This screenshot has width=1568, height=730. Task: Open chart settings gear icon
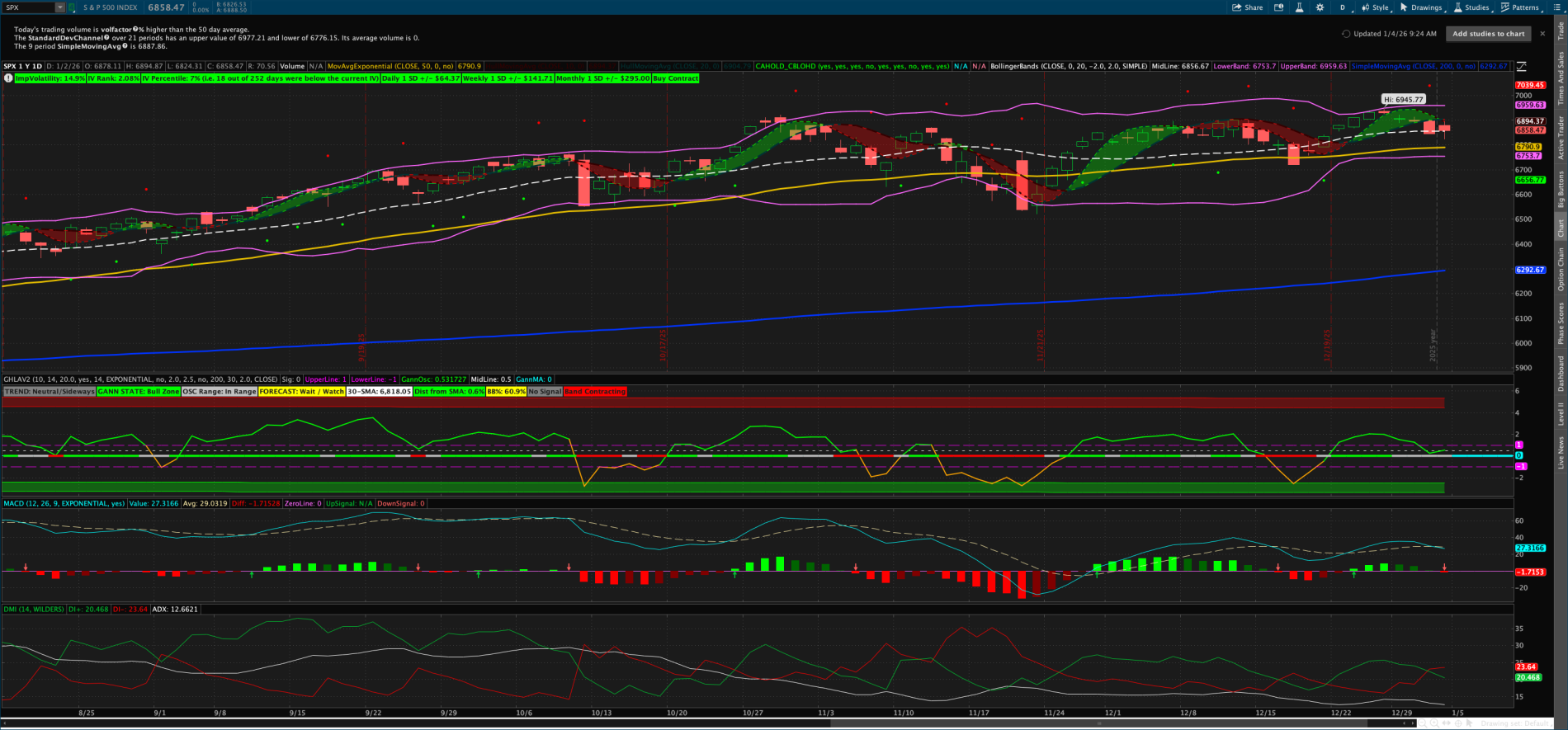(x=1320, y=7)
